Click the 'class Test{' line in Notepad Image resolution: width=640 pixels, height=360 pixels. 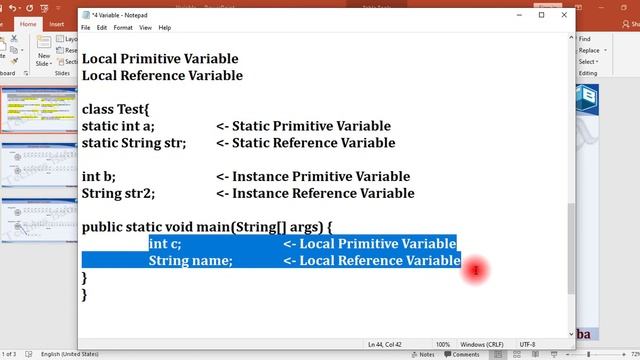click(x=116, y=109)
